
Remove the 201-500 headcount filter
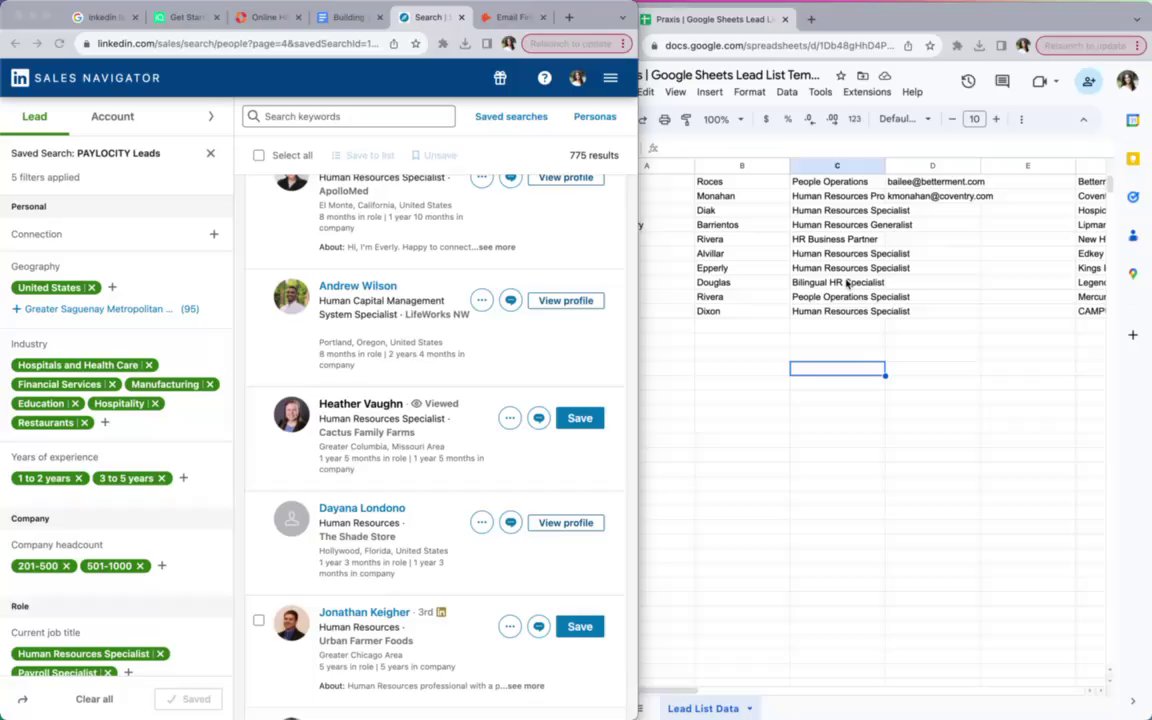coord(66,566)
